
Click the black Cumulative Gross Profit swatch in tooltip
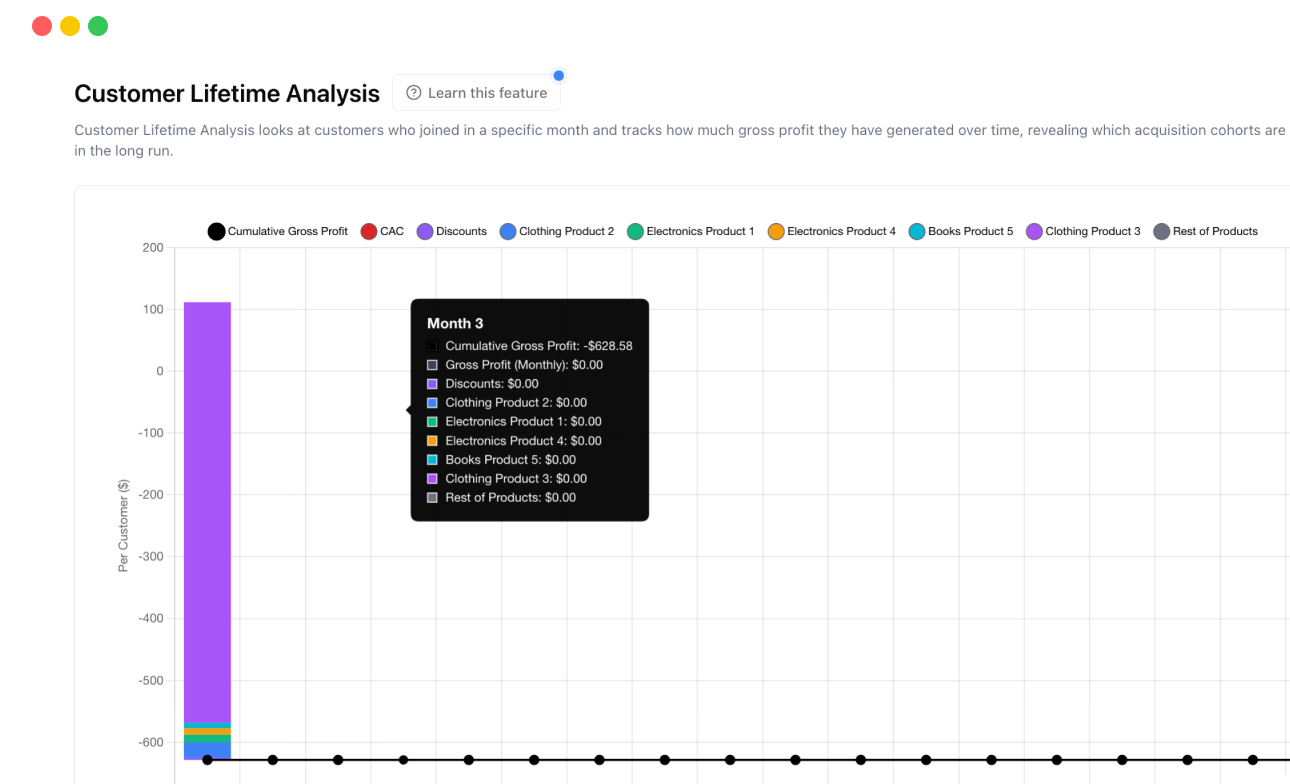click(432, 346)
